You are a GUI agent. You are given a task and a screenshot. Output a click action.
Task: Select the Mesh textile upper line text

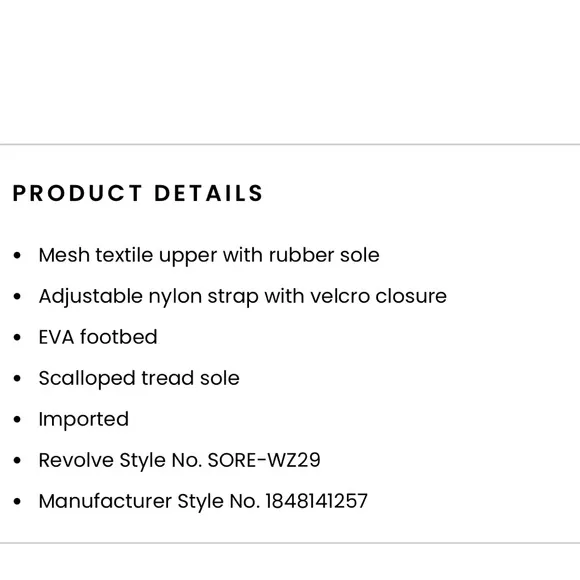(x=209, y=256)
